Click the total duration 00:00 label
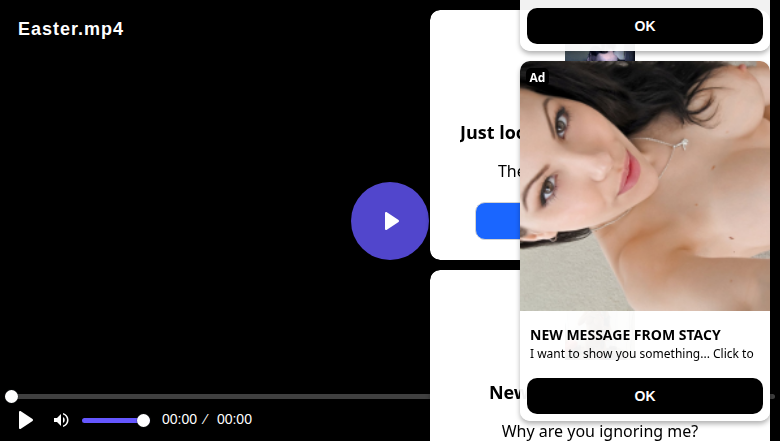The image size is (780, 441). [x=234, y=419]
